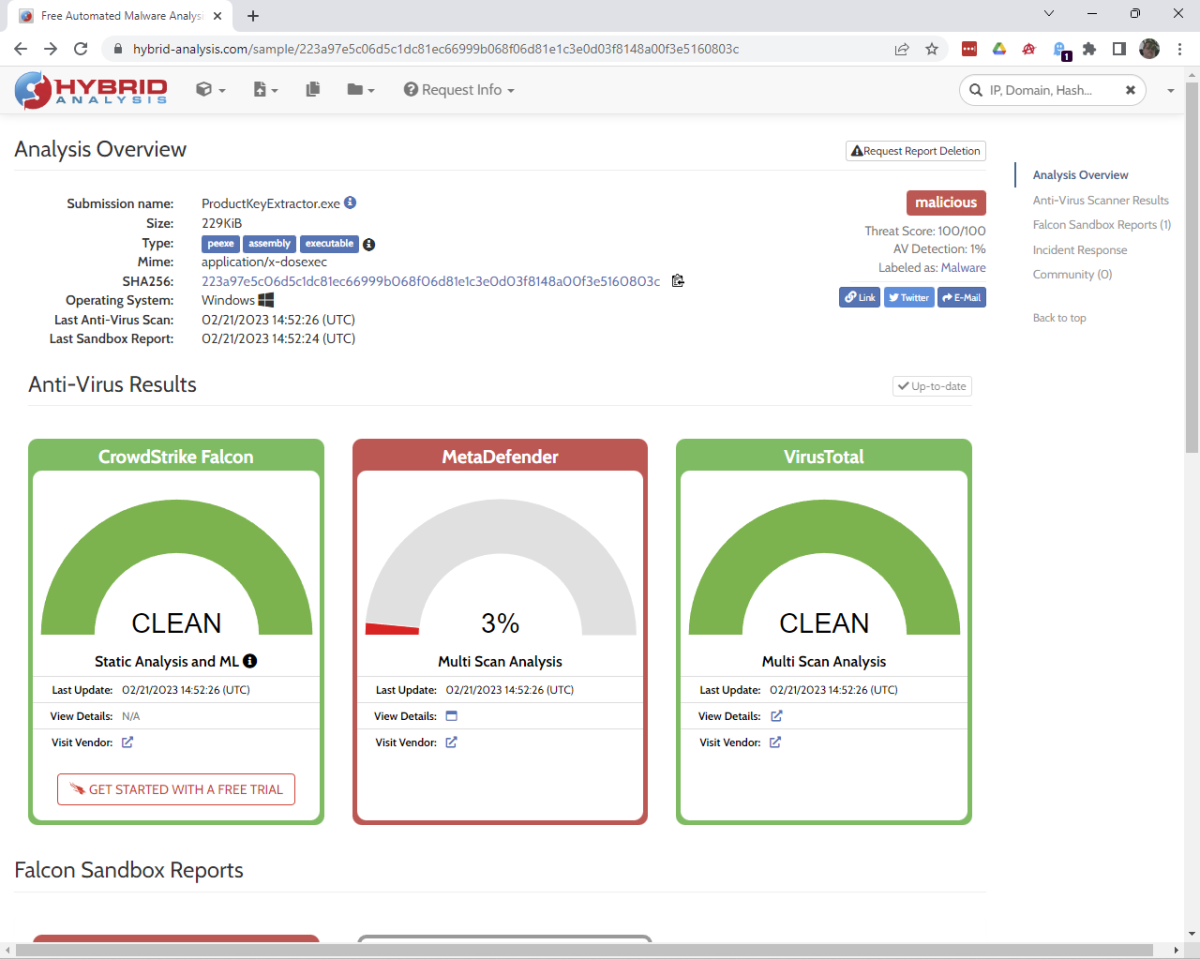Image resolution: width=1200 pixels, height=960 pixels.
Task: Open the cube sandbox menu icon
Action: [x=210, y=90]
